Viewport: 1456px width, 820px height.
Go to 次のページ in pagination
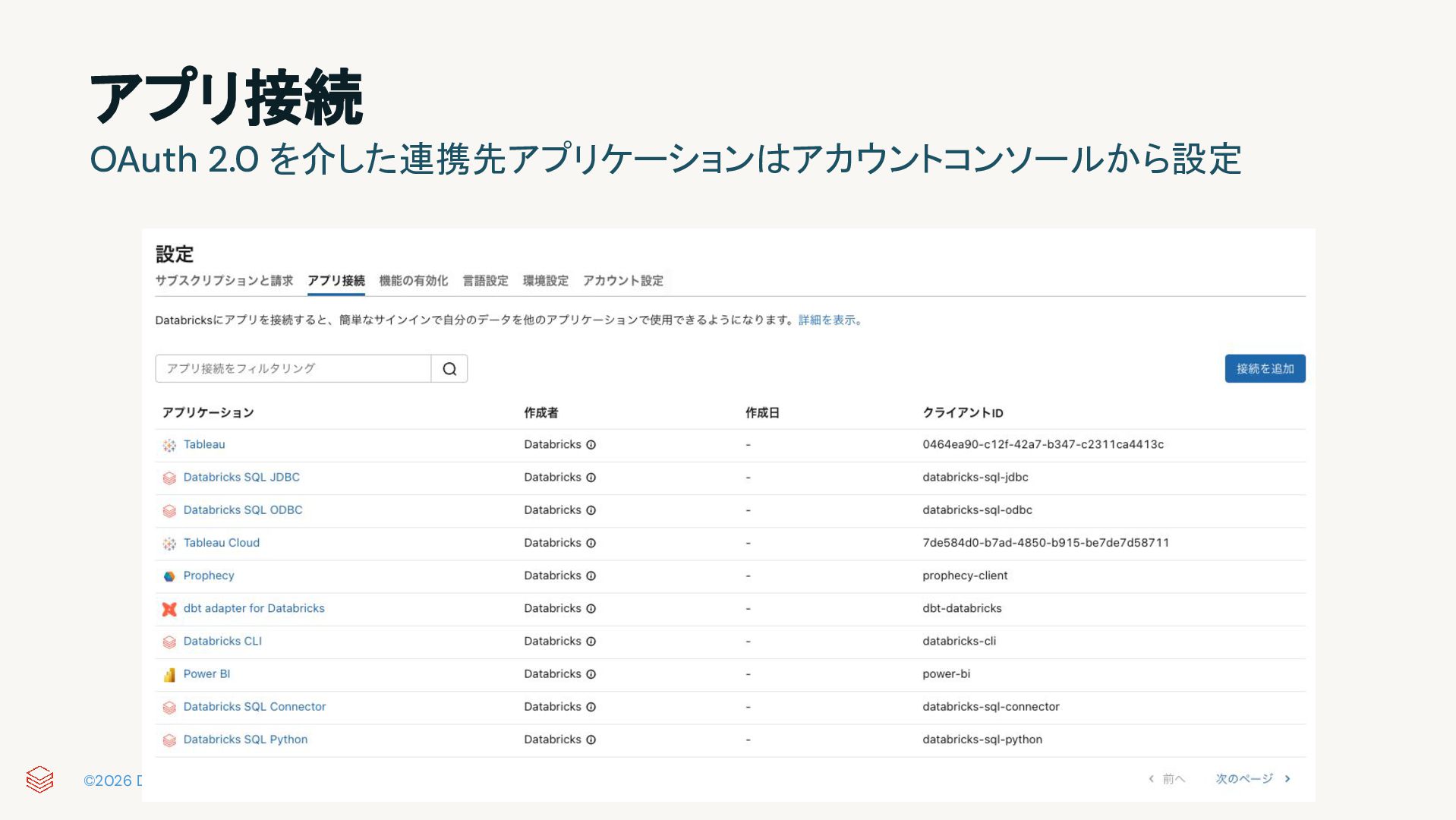pyautogui.click(x=1253, y=779)
